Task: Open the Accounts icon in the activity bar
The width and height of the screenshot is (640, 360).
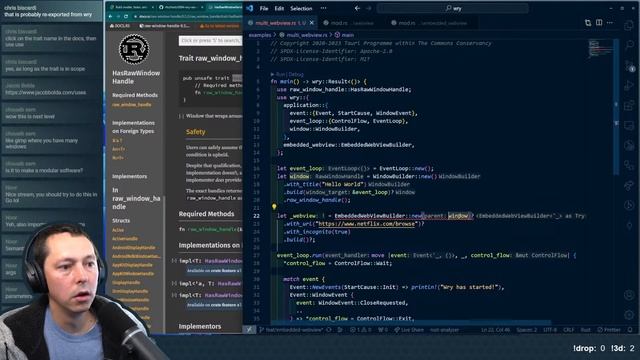Action: point(629,295)
